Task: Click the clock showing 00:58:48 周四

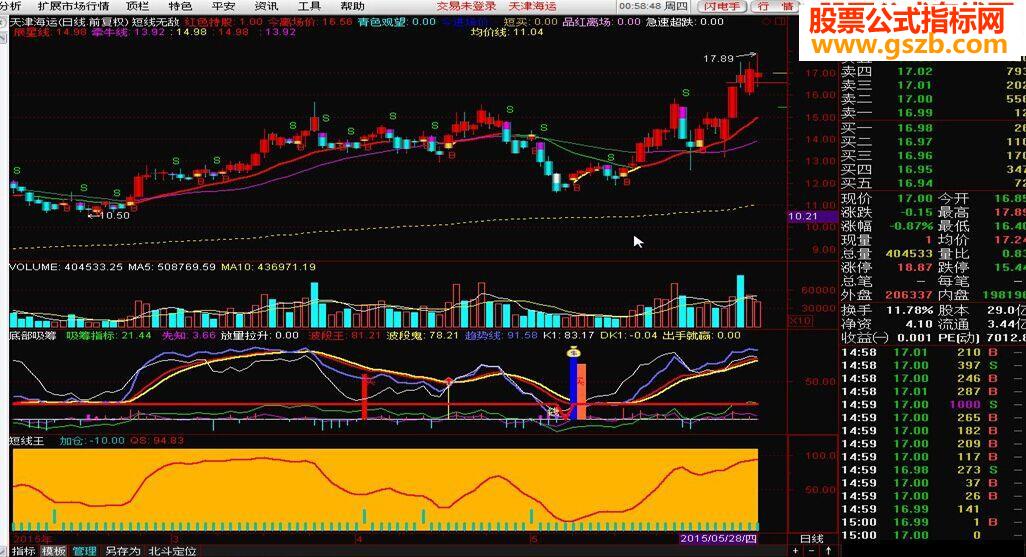Action: pos(652,6)
